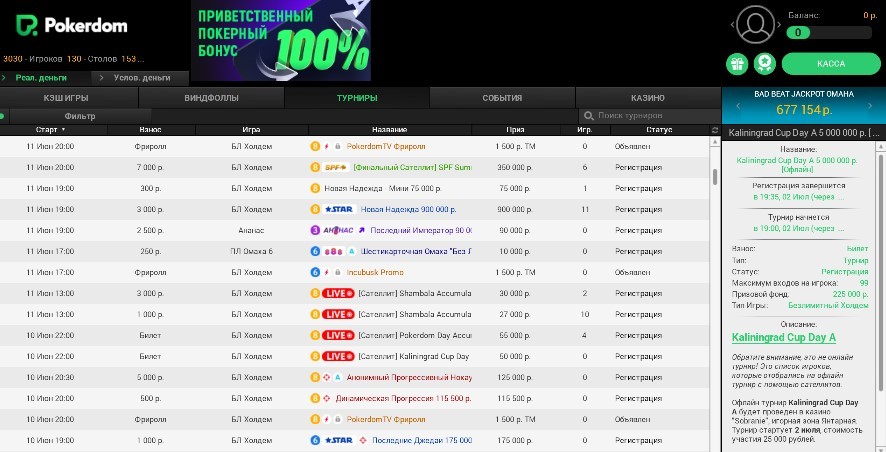The height and width of the screenshot is (452, 886).
Task: Toggle the green filter indicator
Action: click(x=2, y=116)
